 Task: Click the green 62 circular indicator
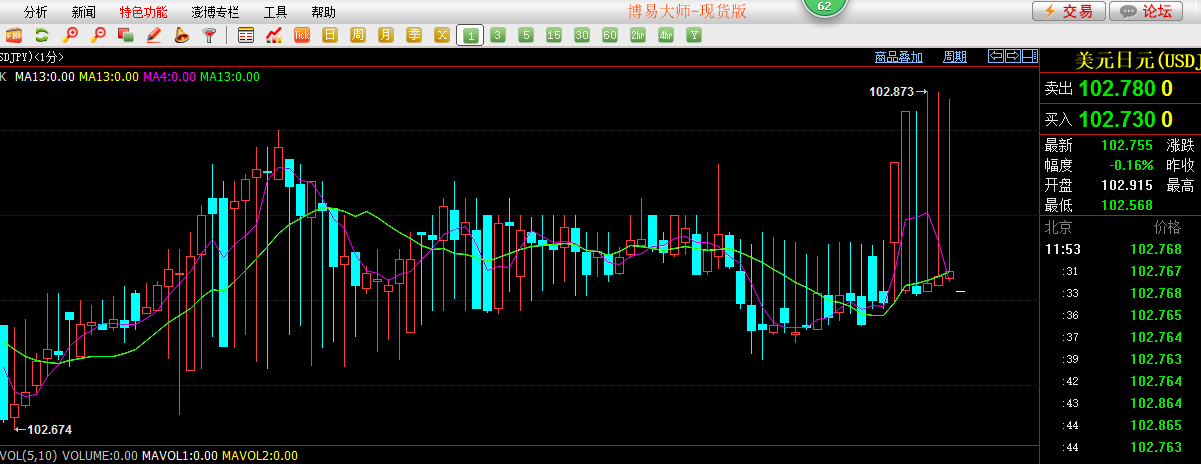(x=824, y=7)
